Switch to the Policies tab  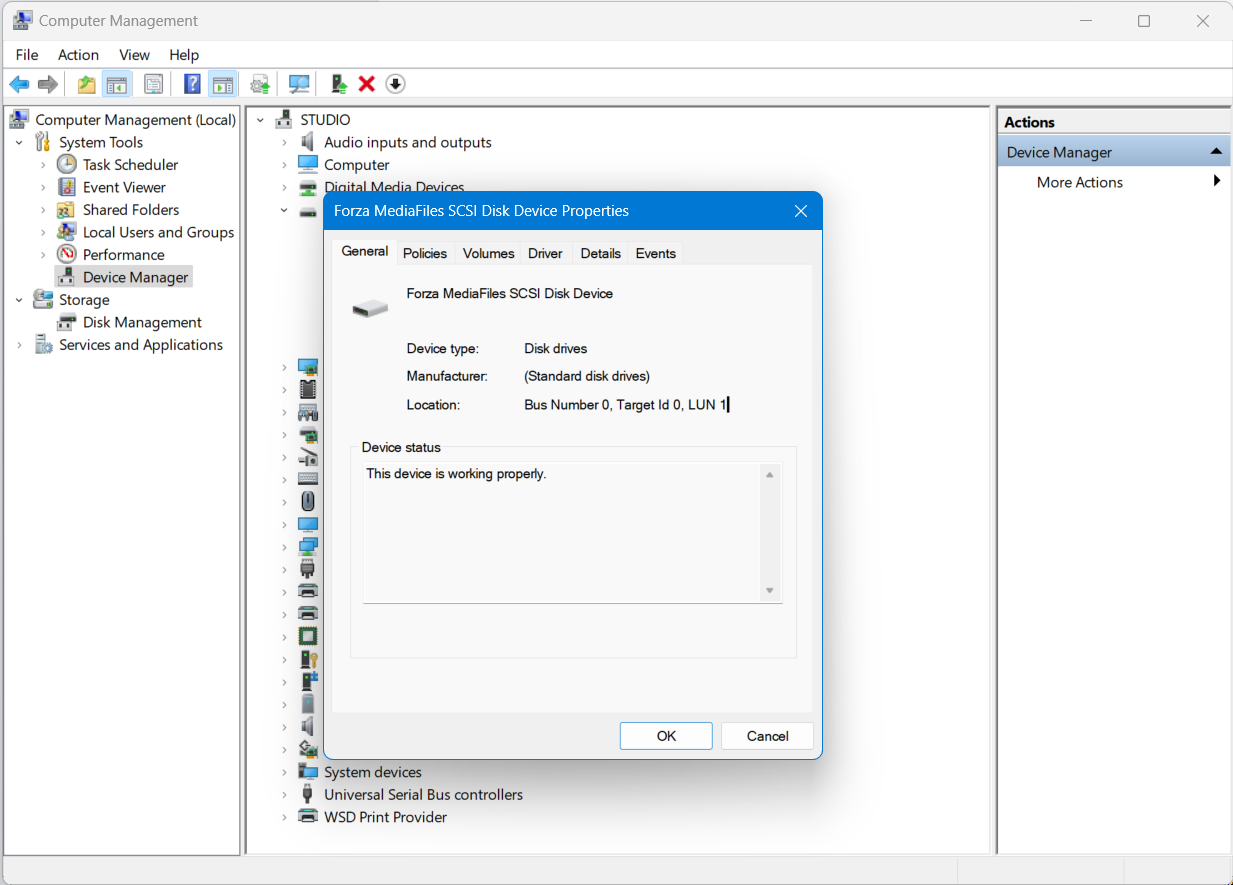coord(425,253)
